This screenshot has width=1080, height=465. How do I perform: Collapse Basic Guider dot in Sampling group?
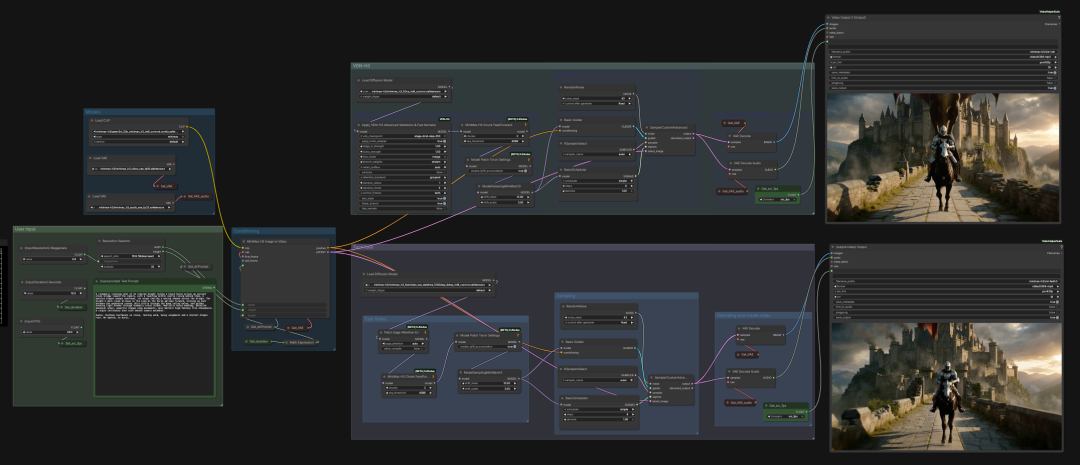pos(562,342)
